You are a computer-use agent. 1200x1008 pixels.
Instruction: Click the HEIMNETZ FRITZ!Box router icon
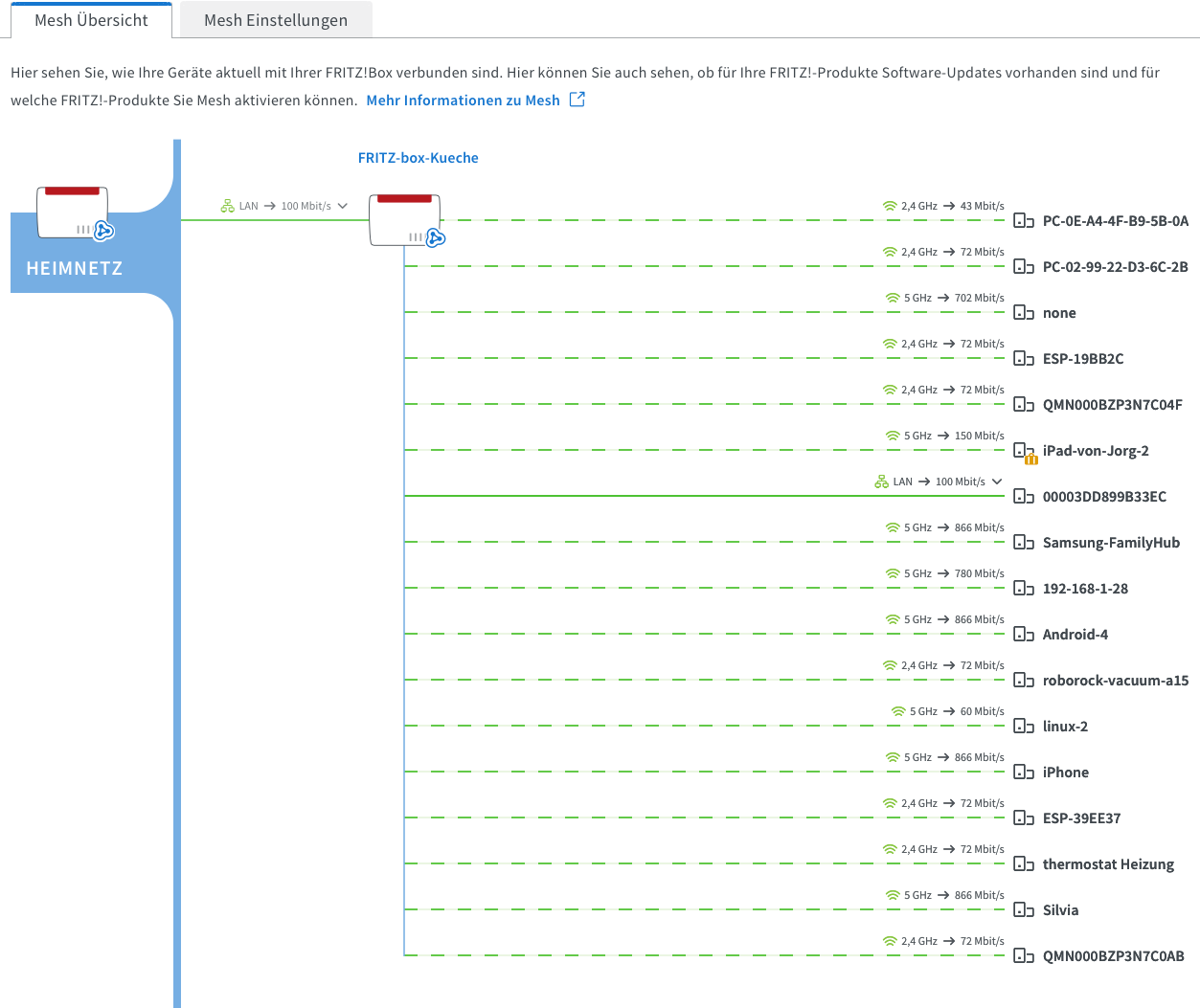click(x=75, y=213)
